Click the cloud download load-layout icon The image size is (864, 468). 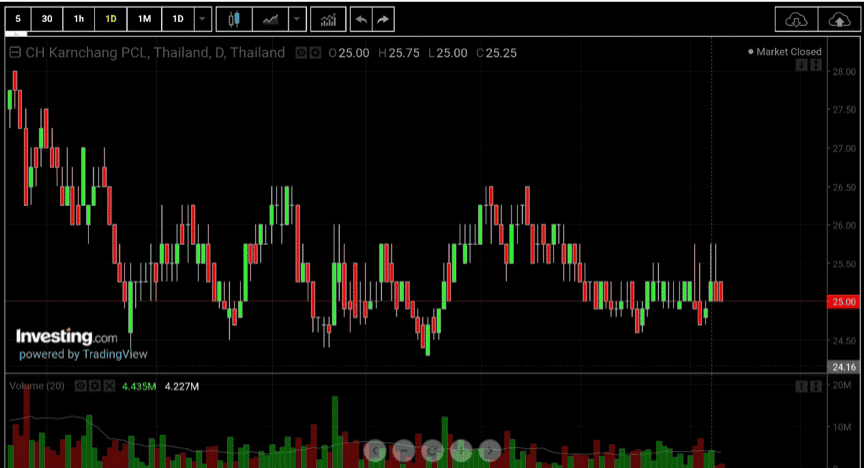[796, 20]
